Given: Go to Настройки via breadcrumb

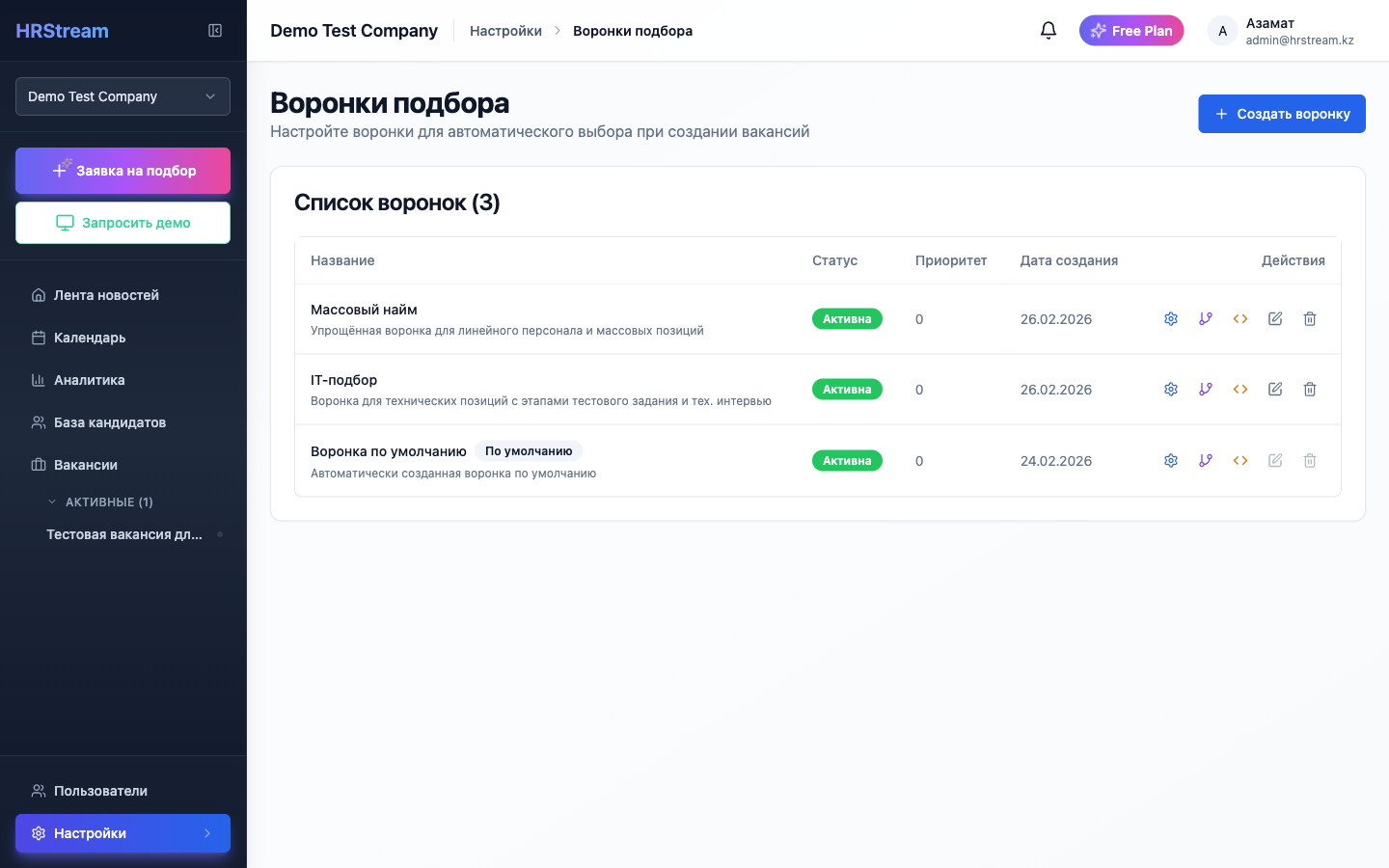Looking at the screenshot, I should pos(505,30).
